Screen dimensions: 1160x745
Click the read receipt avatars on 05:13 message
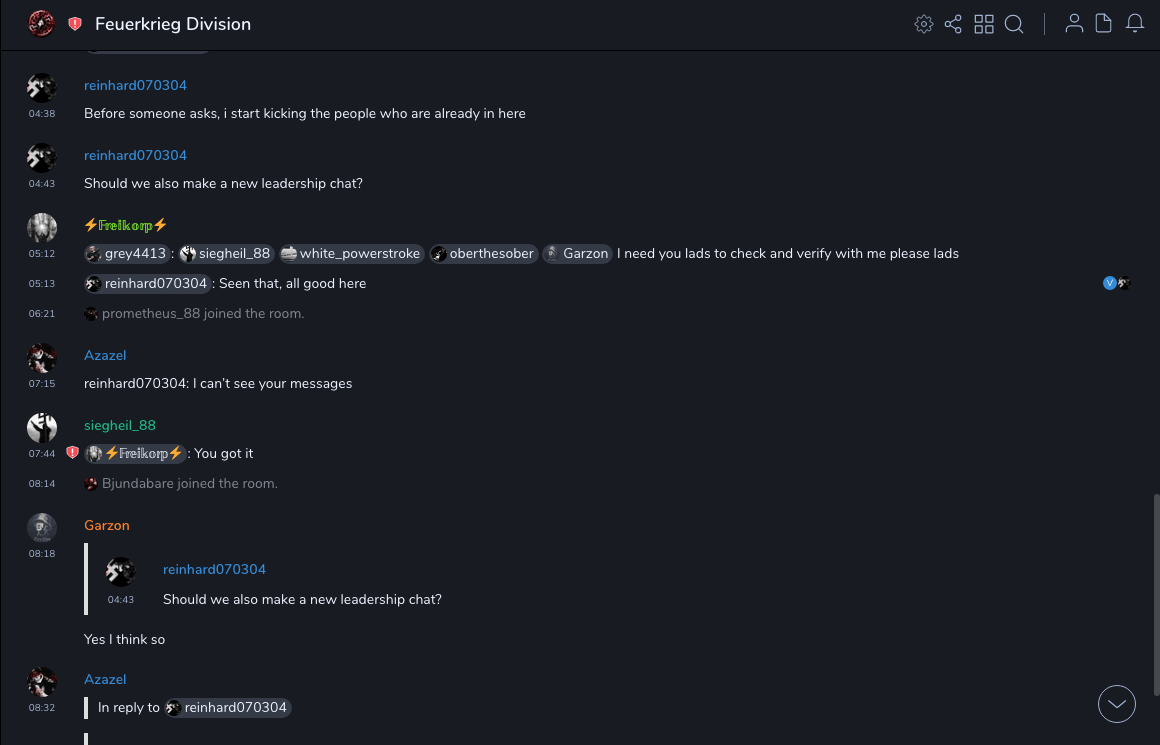tap(1116, 283)
